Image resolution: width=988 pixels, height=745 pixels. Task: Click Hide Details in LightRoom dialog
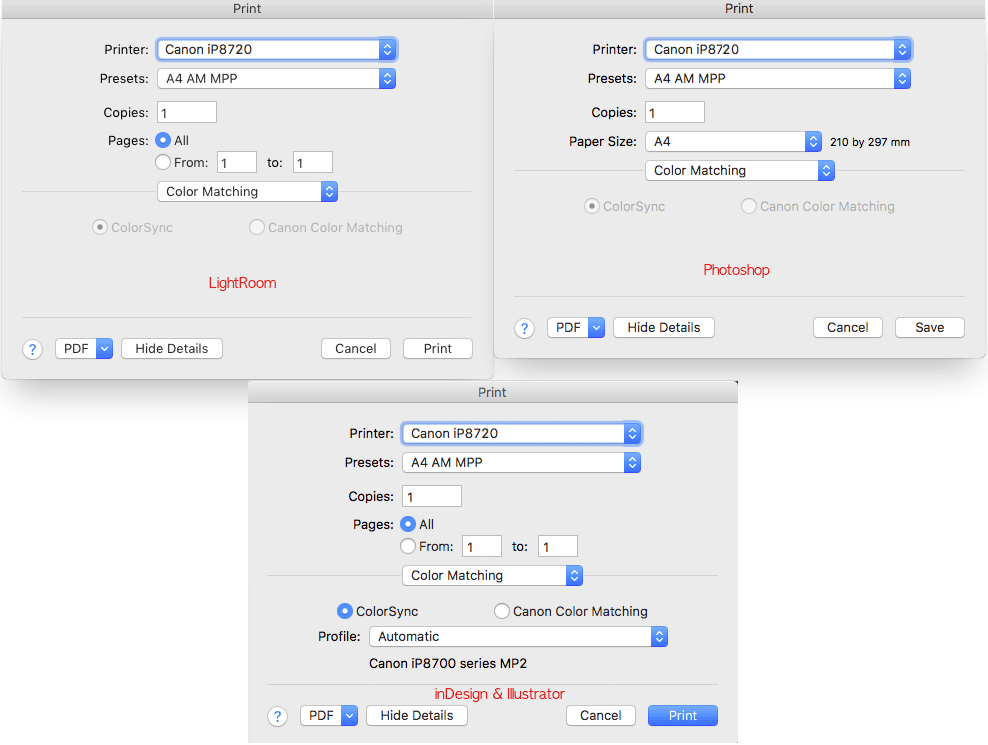[x=171, y=348]
